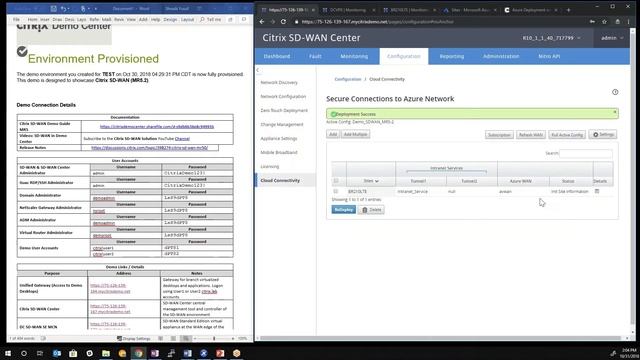The height and width of the screenshot is (360, 640).
Task: Open Word Quick Access Toolbar customize dropdown
Action: click(96, 9)
